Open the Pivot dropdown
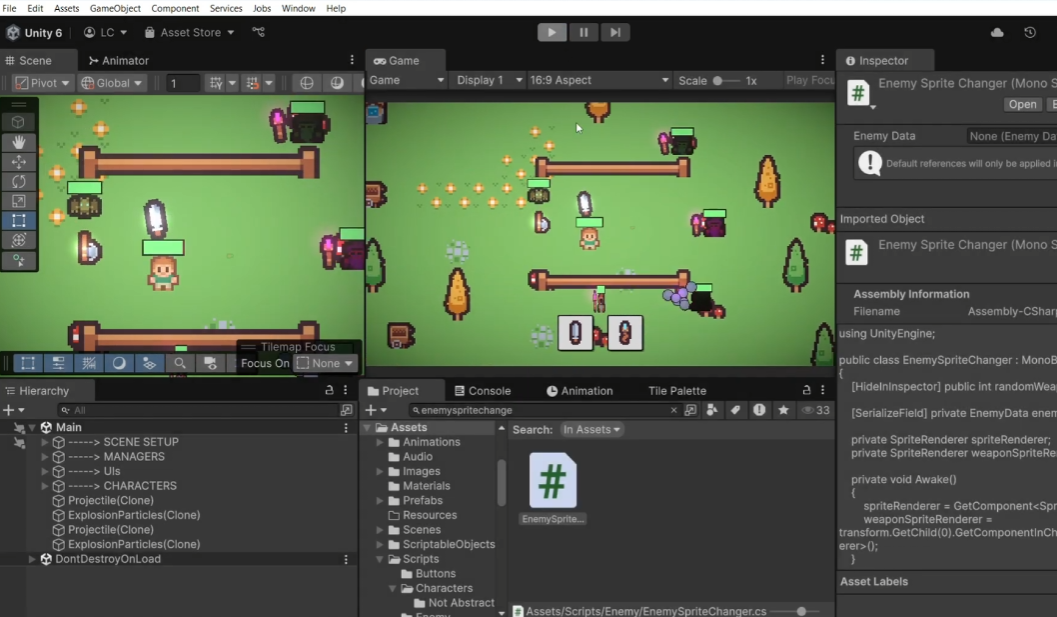Image resolution: width=1057 pixels, height=617 pixels. tap(42, 83)
